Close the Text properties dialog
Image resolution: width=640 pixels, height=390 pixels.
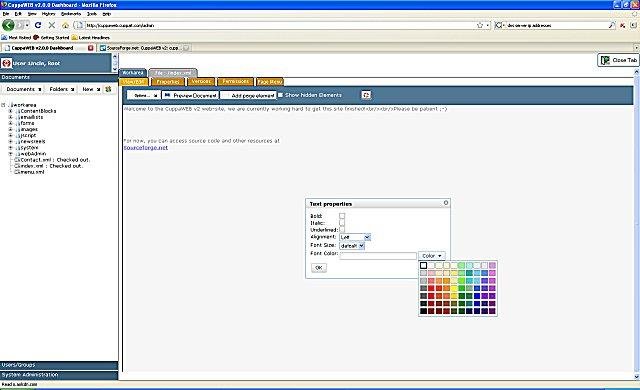click(446, 203)
